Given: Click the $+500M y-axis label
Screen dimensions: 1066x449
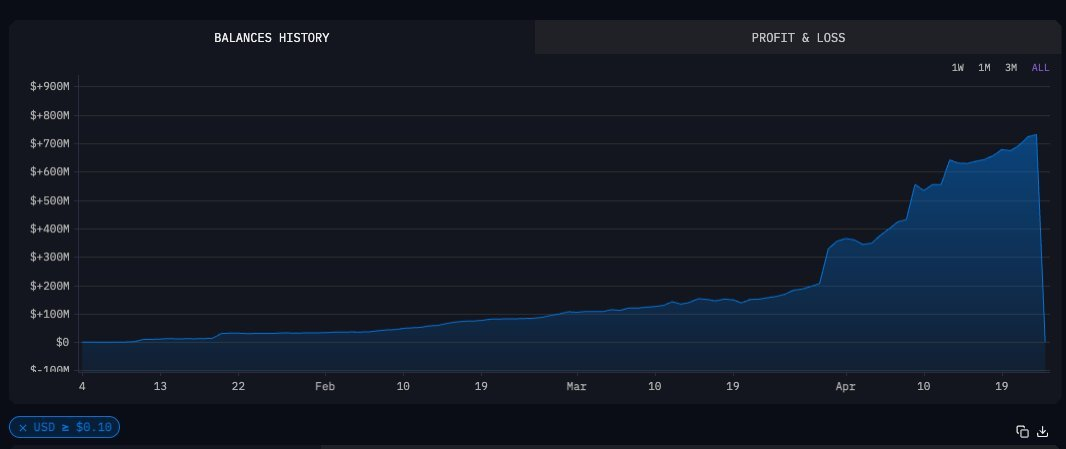Looking at the screenshot, I should 50,201.
